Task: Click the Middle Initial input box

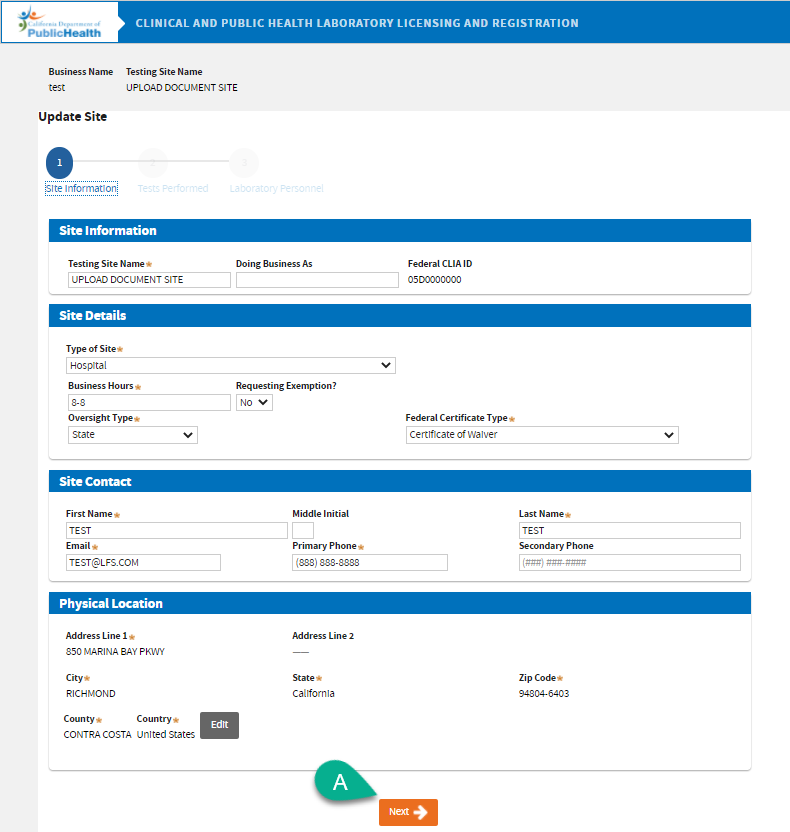Action: coord(303,530)
